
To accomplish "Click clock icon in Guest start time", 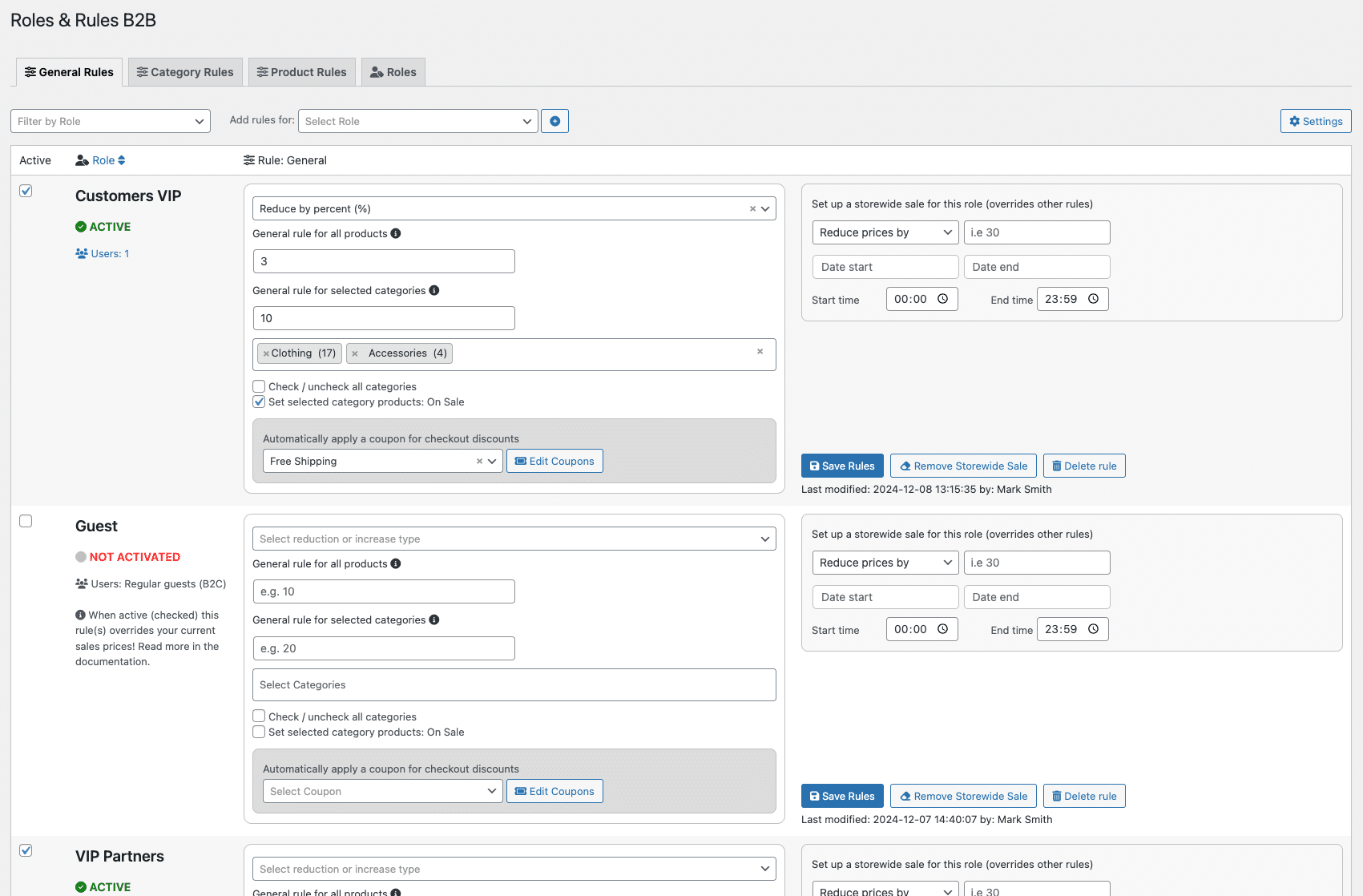I will click(x=943, y=629).
